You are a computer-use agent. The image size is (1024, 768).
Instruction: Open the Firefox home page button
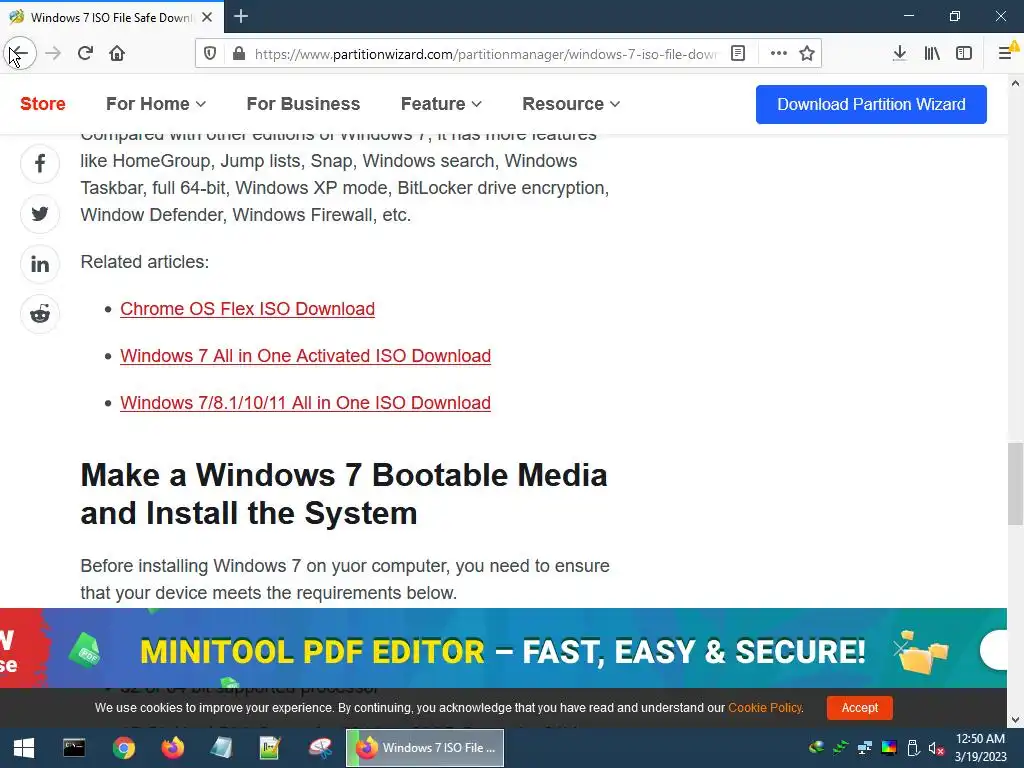(x=117, y=54)
